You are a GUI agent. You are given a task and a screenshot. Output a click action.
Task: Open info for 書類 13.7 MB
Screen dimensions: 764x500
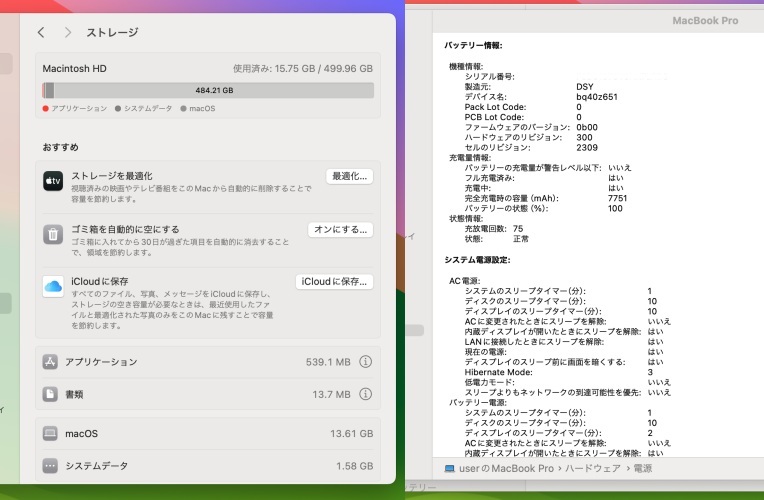(365, 394)
